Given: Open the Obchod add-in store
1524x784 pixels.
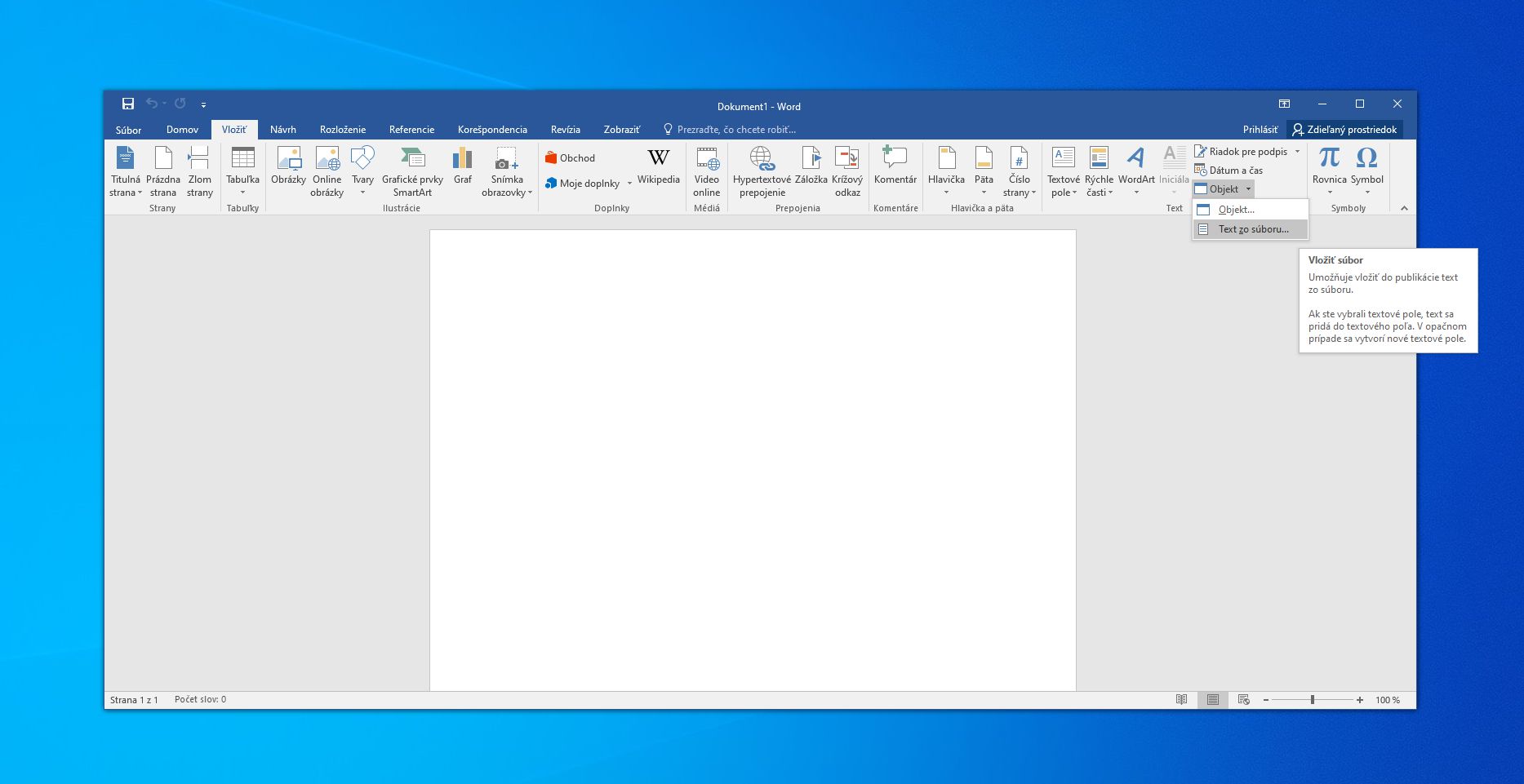Looking at the screenshot, I should [x=570, y=157].
